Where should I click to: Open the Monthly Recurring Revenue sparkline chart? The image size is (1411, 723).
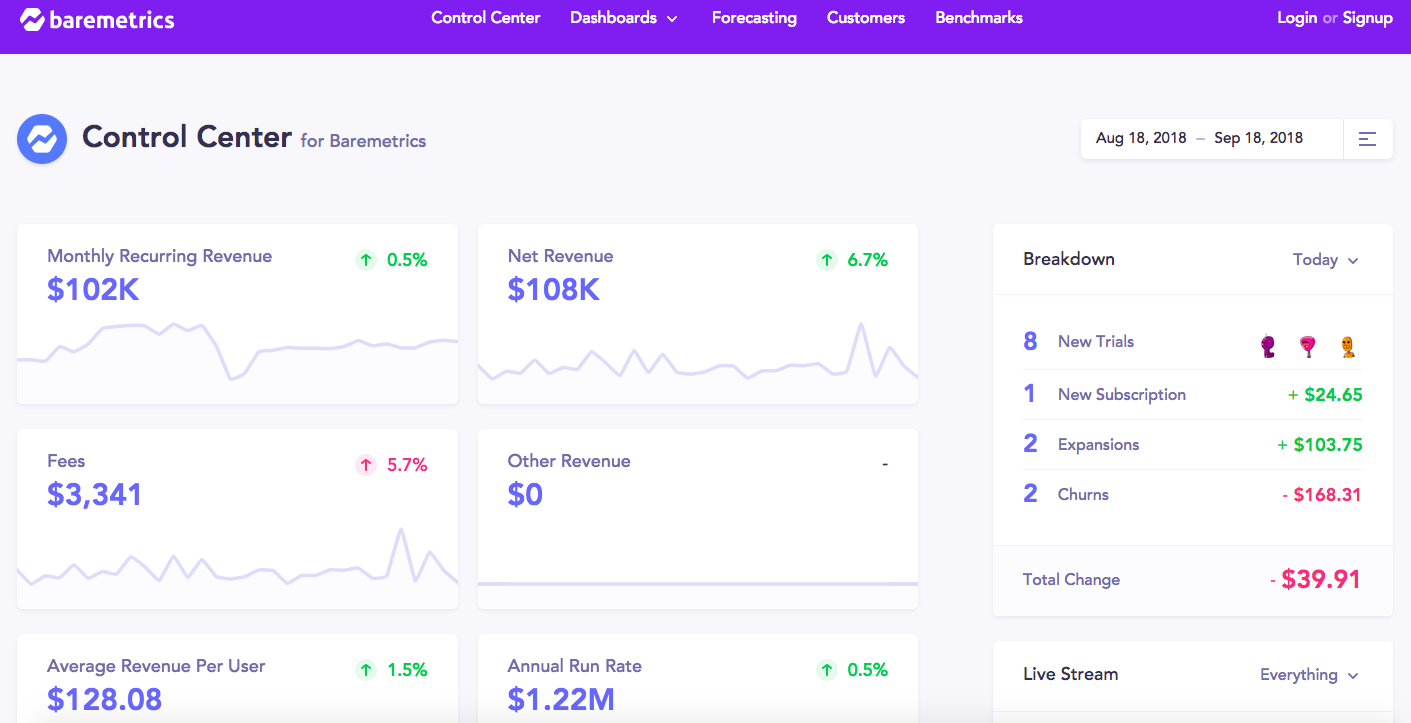pyautogui.click(x=237, y=350)
